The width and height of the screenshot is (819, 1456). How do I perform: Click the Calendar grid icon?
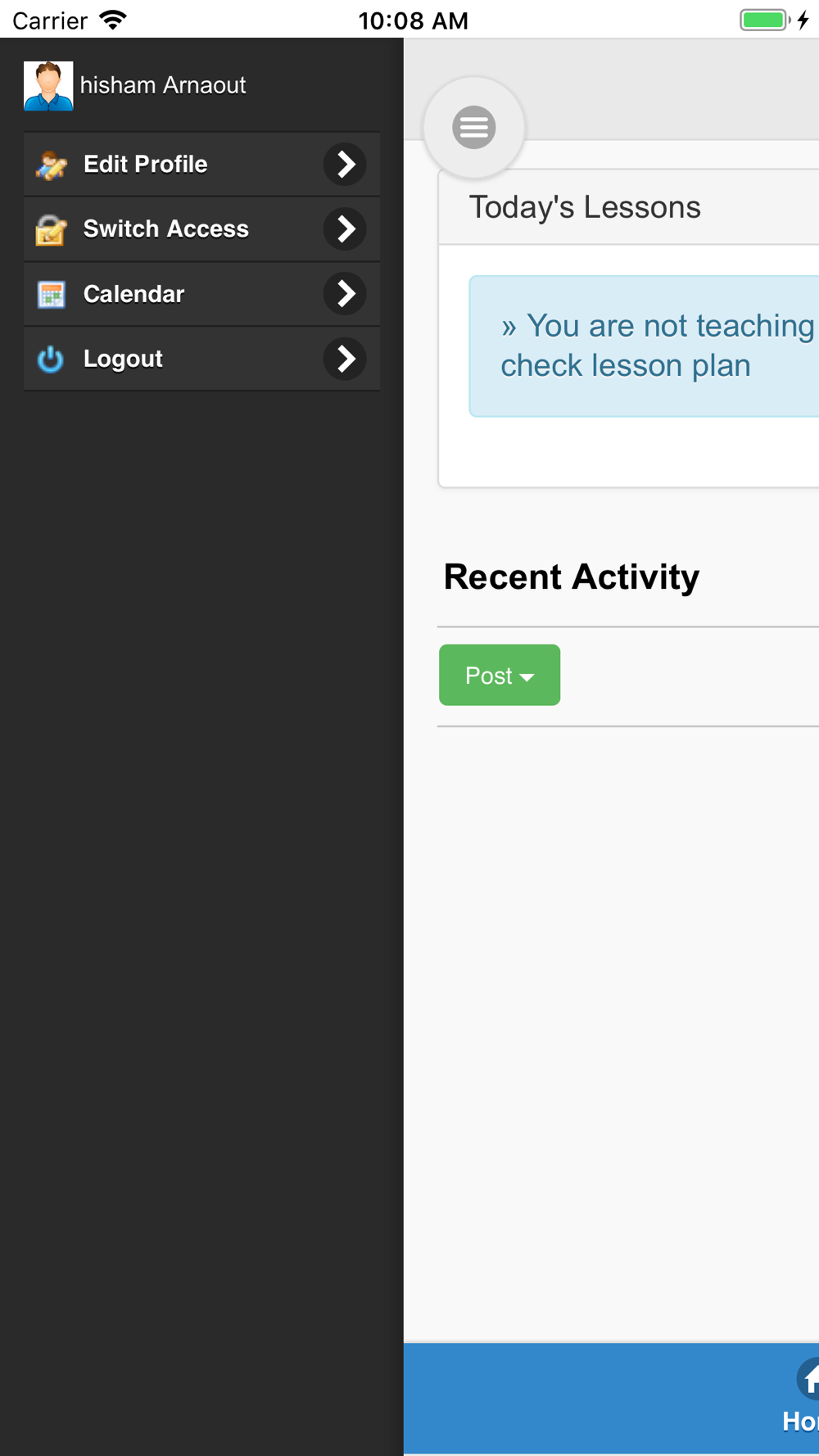coord(51,294)
